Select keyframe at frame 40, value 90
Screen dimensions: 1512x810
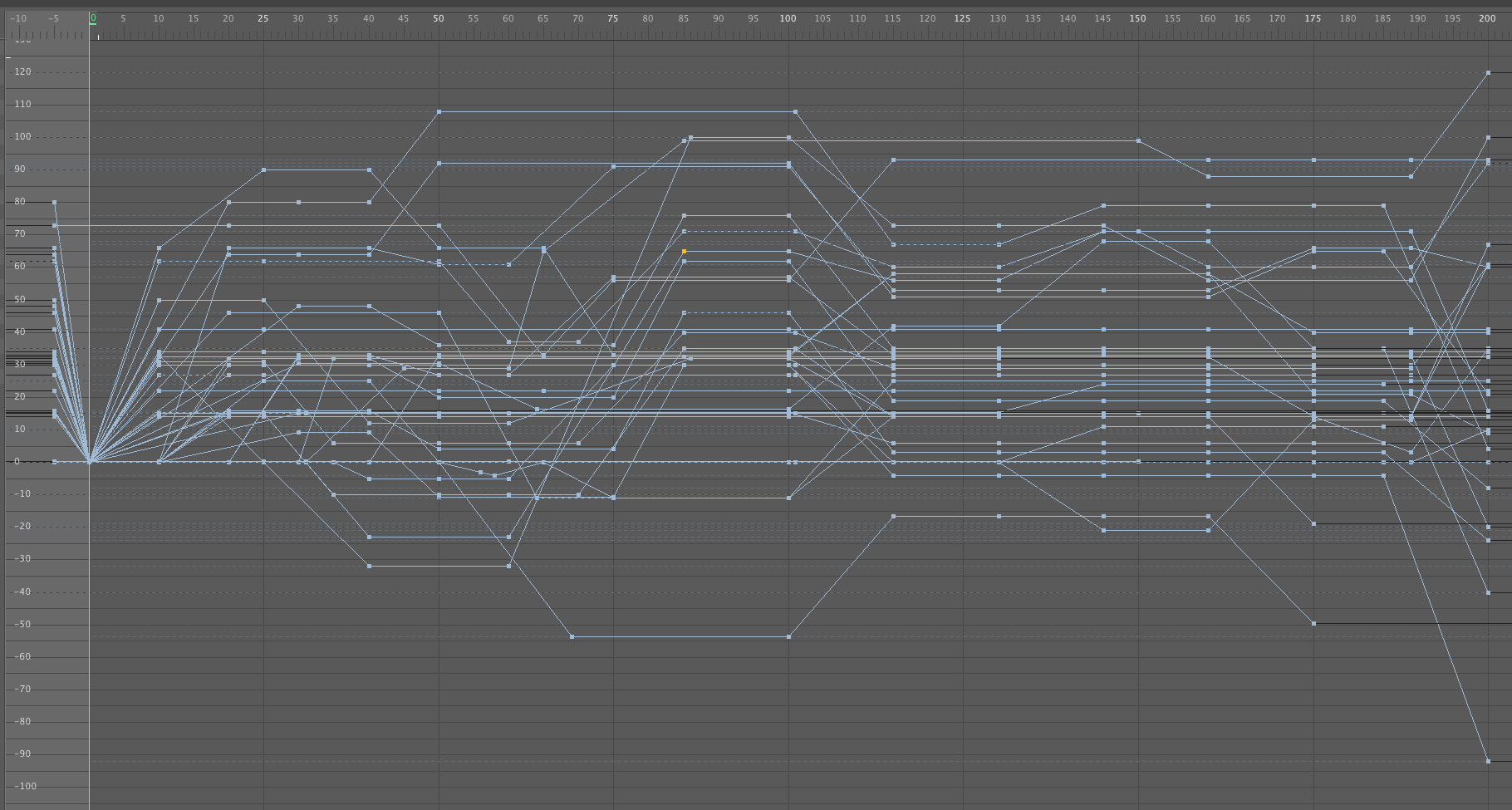click(x=369, y=170)
